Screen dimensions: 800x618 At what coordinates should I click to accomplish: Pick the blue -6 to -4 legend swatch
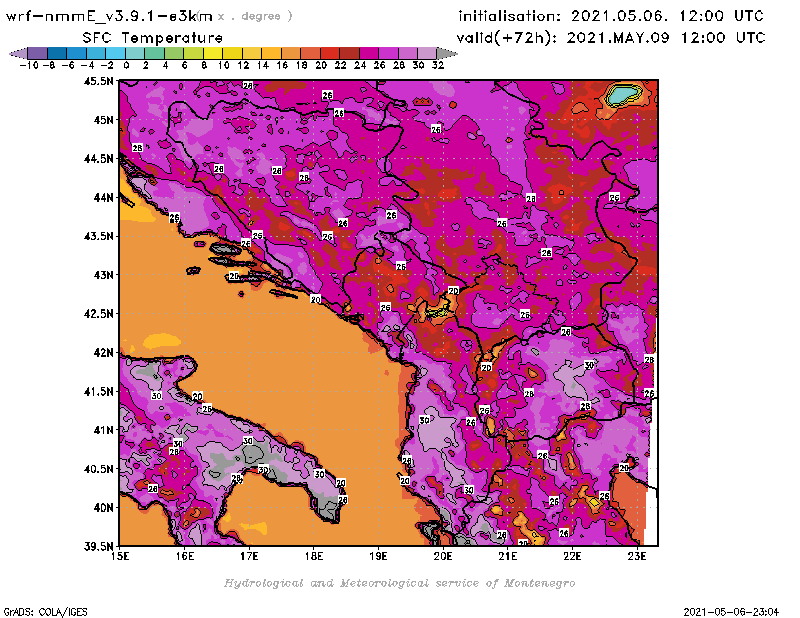[77, 53]
